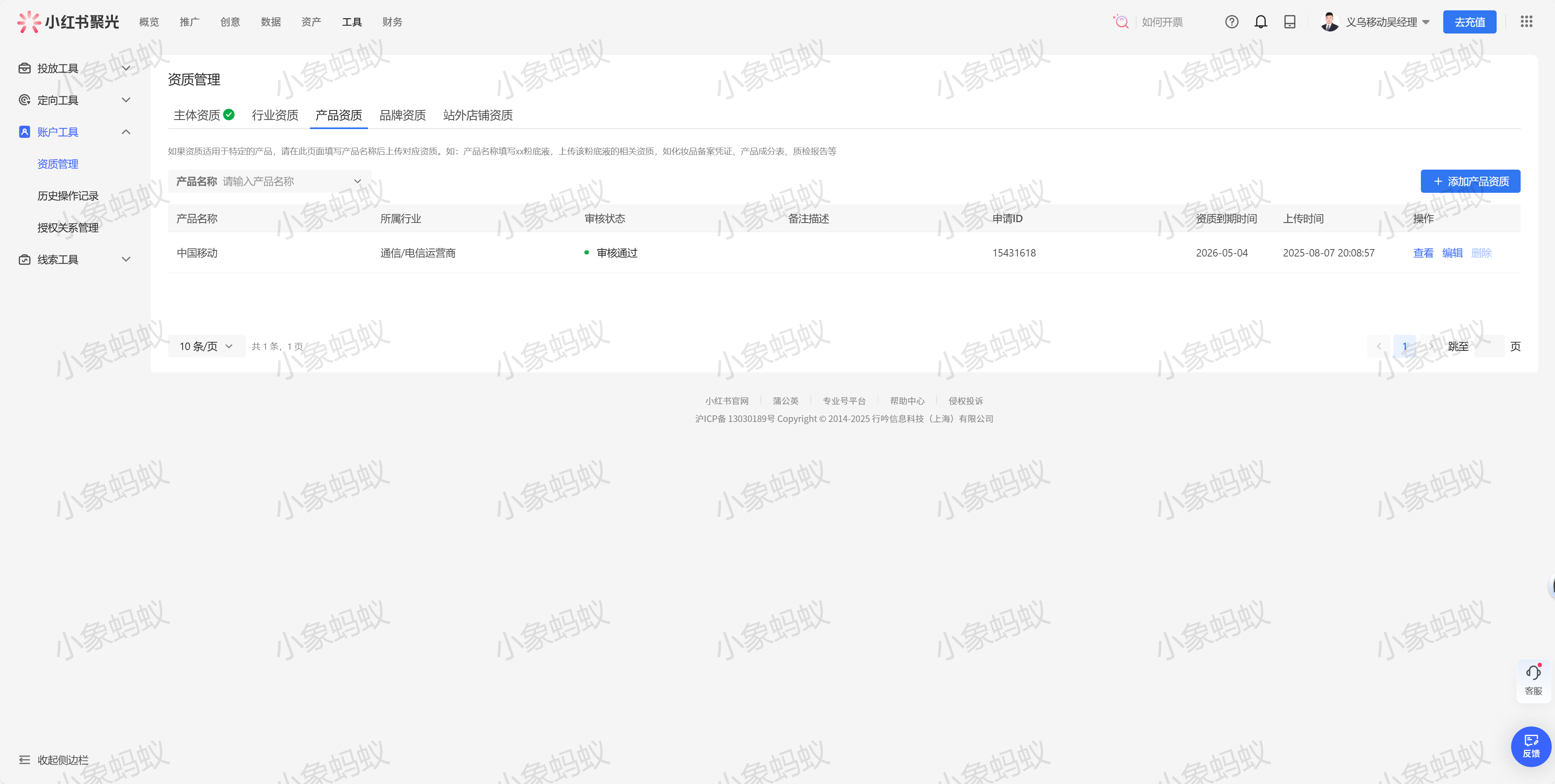This screenshot has width=1555, height=784.
Task: Collapse the 账户工具 menu chevron
Action: point(126,132)
